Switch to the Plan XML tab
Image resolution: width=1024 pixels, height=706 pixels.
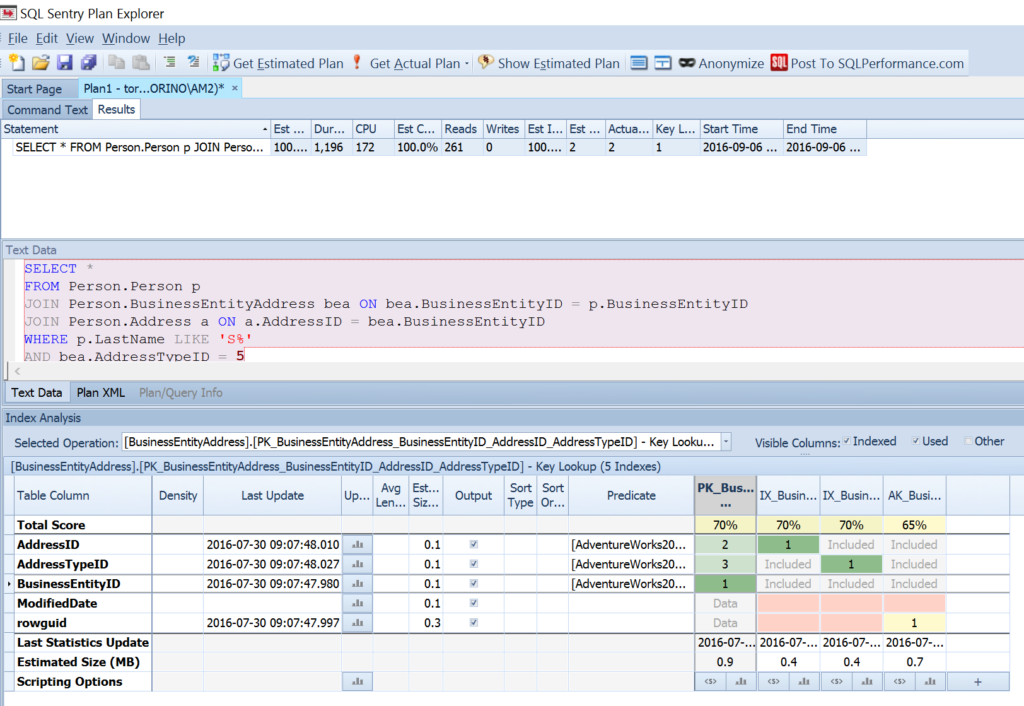point(101,393)
